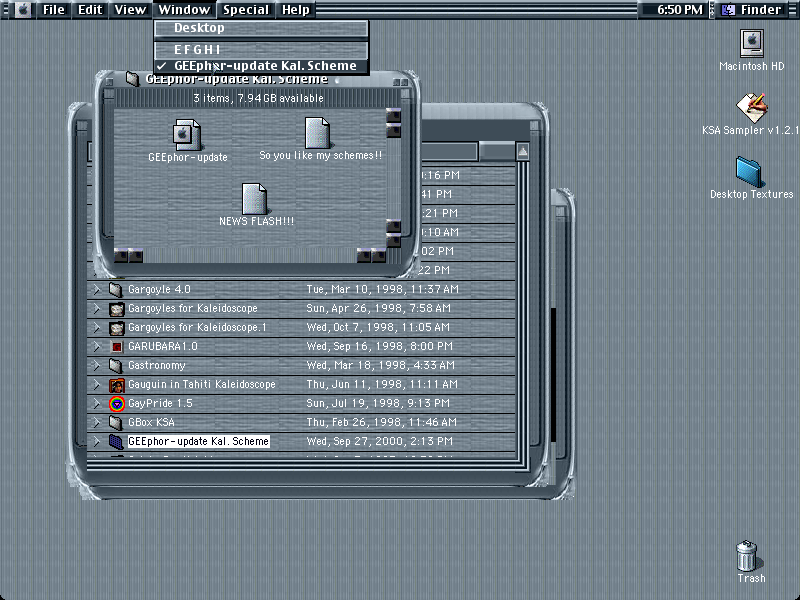Open the Special menu
Image resolution: width=800 pixels, height=600 pixels.
(x=245, y=9)
